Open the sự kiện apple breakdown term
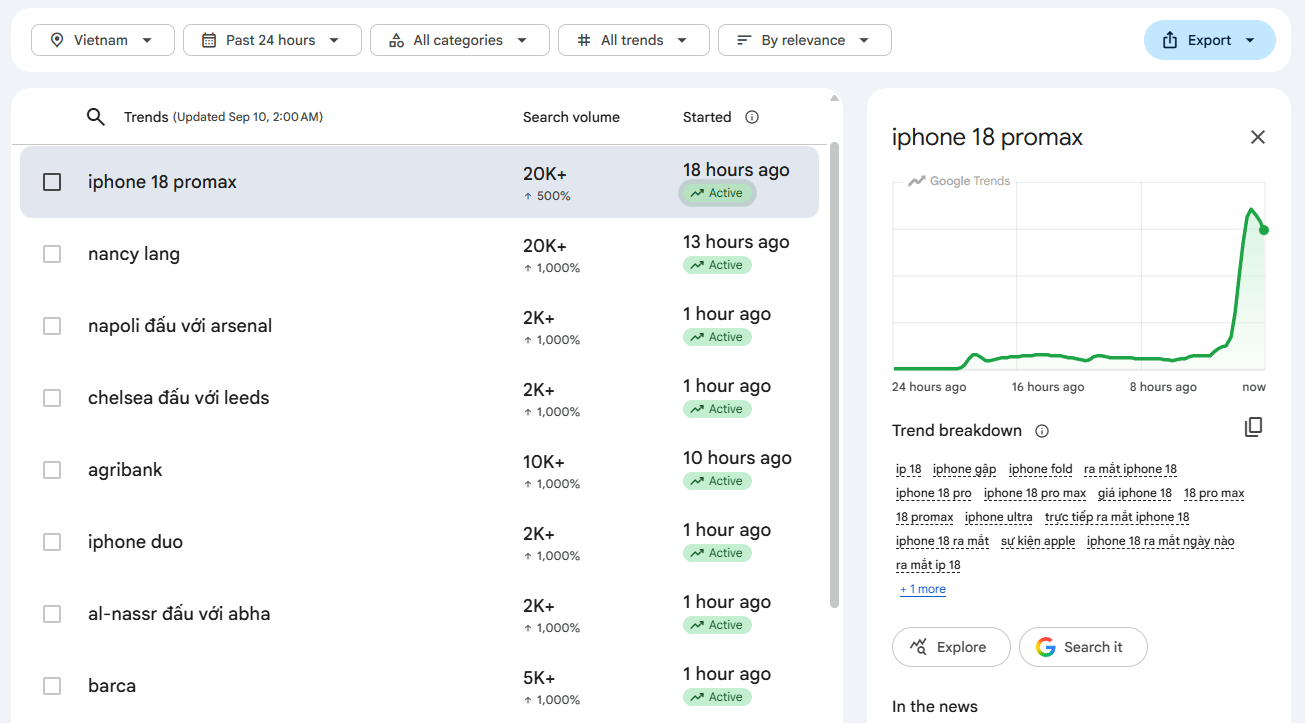Screen dimensions: 1305x723 pyautogui.click(x=1038, y=541)
